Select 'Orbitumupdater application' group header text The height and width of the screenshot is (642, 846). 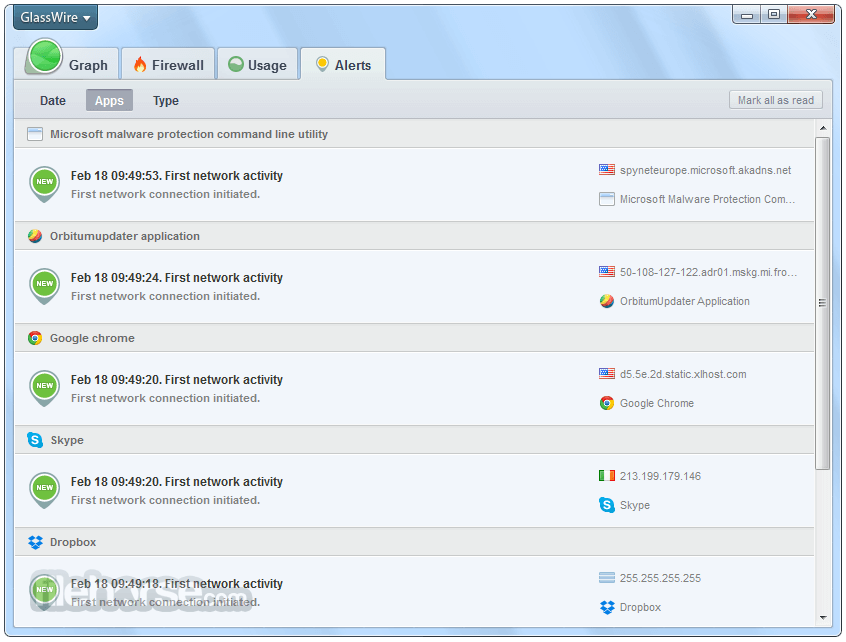(125, 236)
